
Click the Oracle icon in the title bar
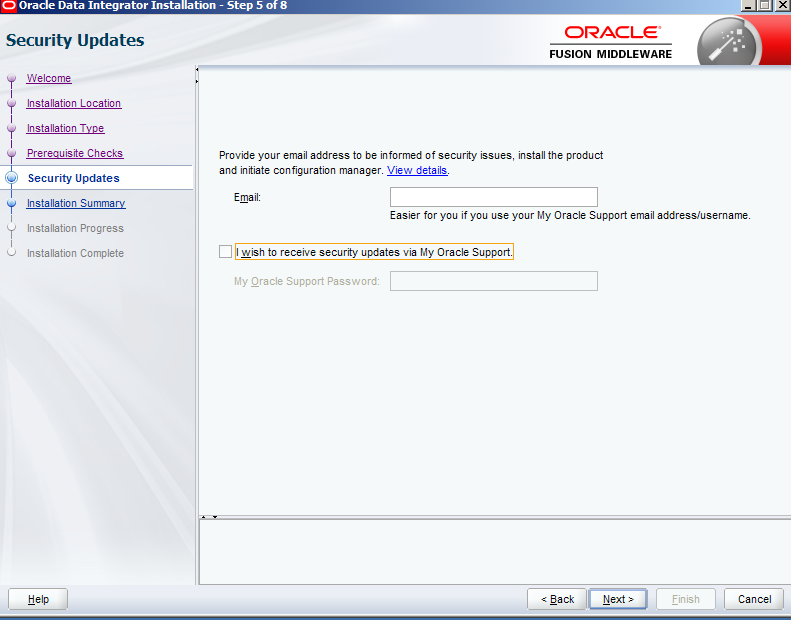9,6
